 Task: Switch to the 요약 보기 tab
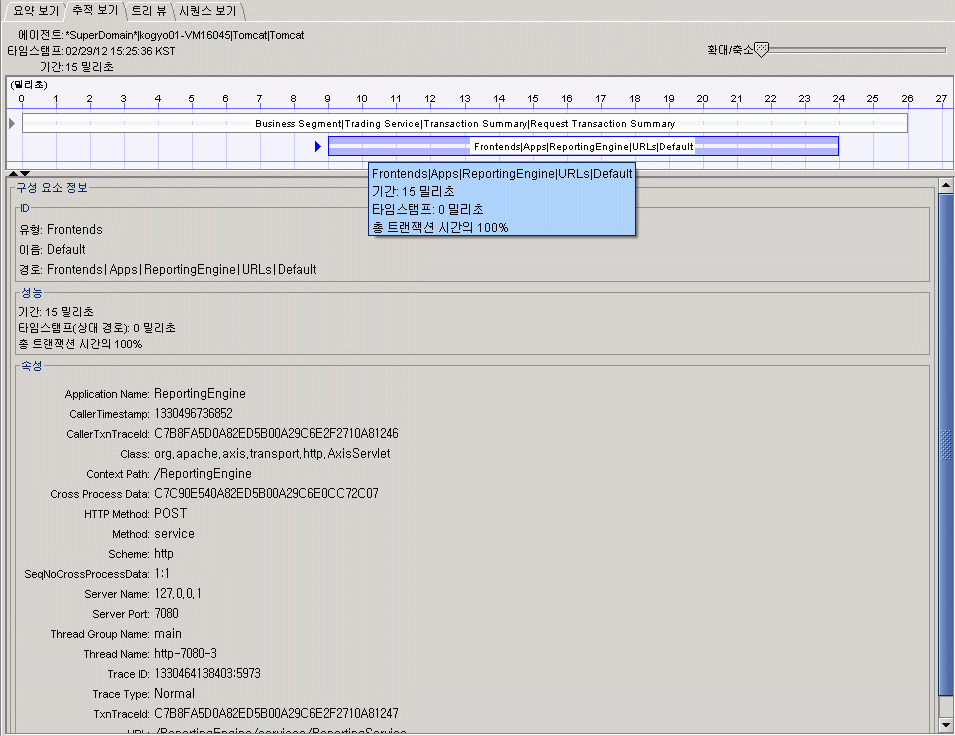click(x=36, y=10)
